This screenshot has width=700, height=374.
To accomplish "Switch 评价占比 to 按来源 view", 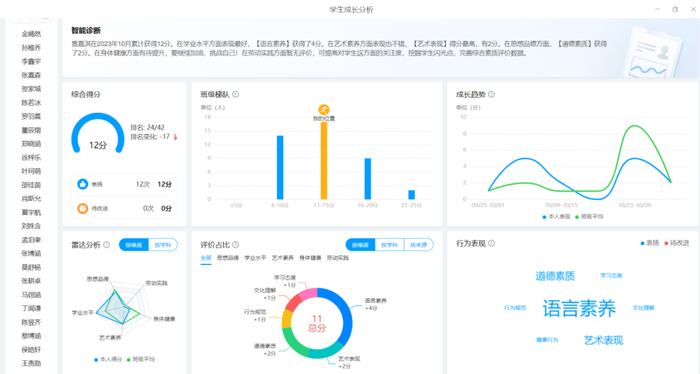I will click(418, 245).
